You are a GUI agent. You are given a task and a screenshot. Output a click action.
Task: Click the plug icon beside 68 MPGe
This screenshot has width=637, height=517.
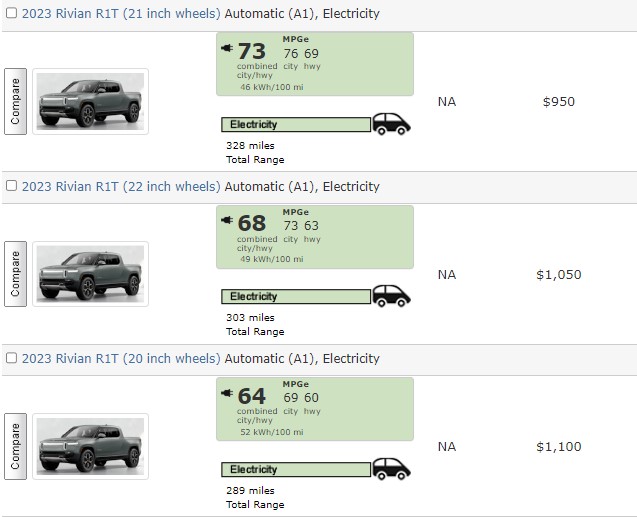click(x=227, y=221)
